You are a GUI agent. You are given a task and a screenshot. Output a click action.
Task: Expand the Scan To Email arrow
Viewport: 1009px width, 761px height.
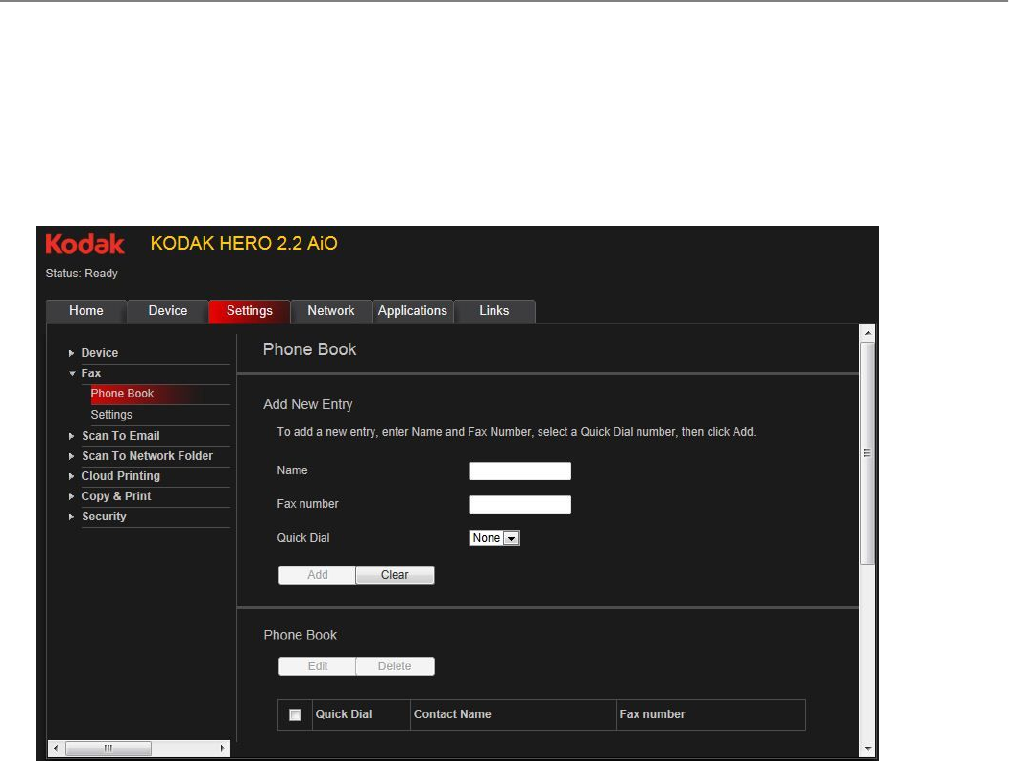[x=71, y=436]
